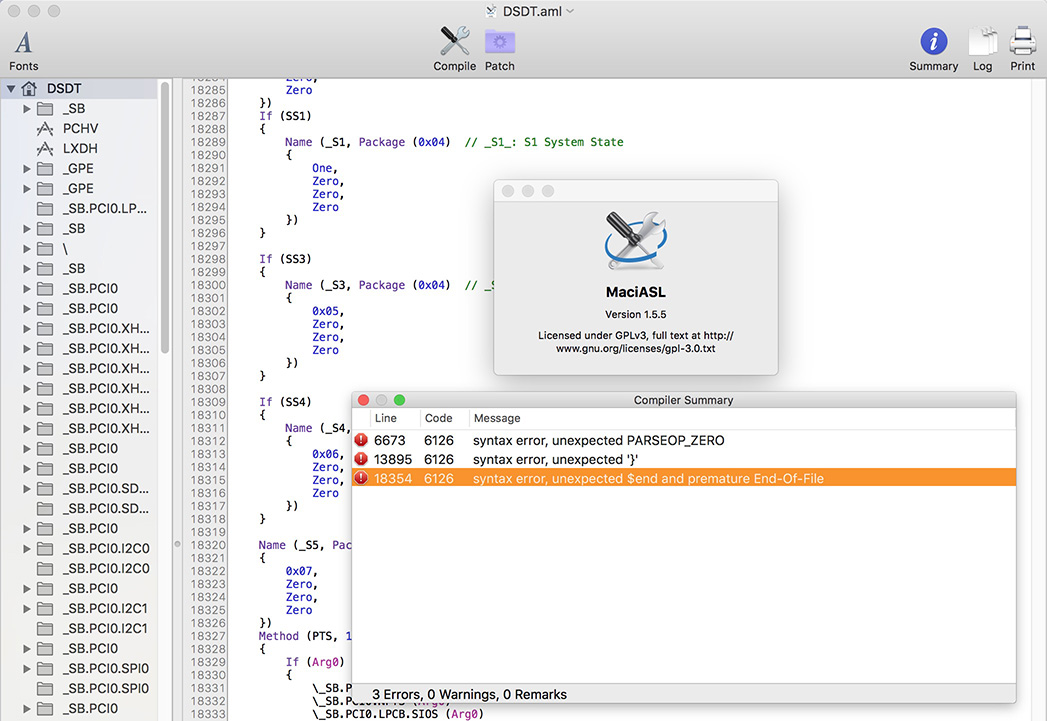The image size is (1047, 721).
Task: Open the Fonts panel
Action: [23, 49]
